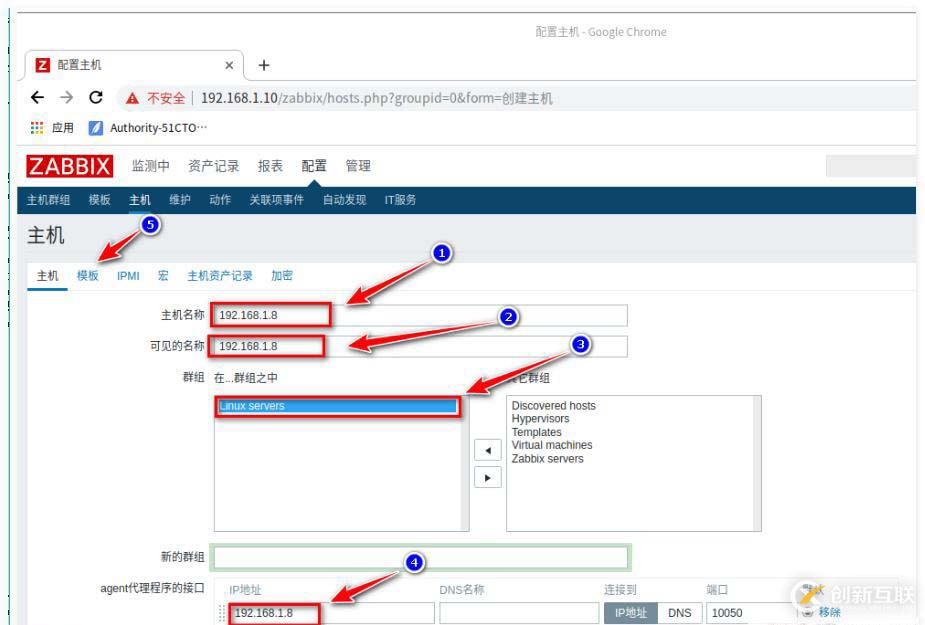The image size is (925, 625).
Task: Go to 主机群组 submenu
Action: point(48,200)
